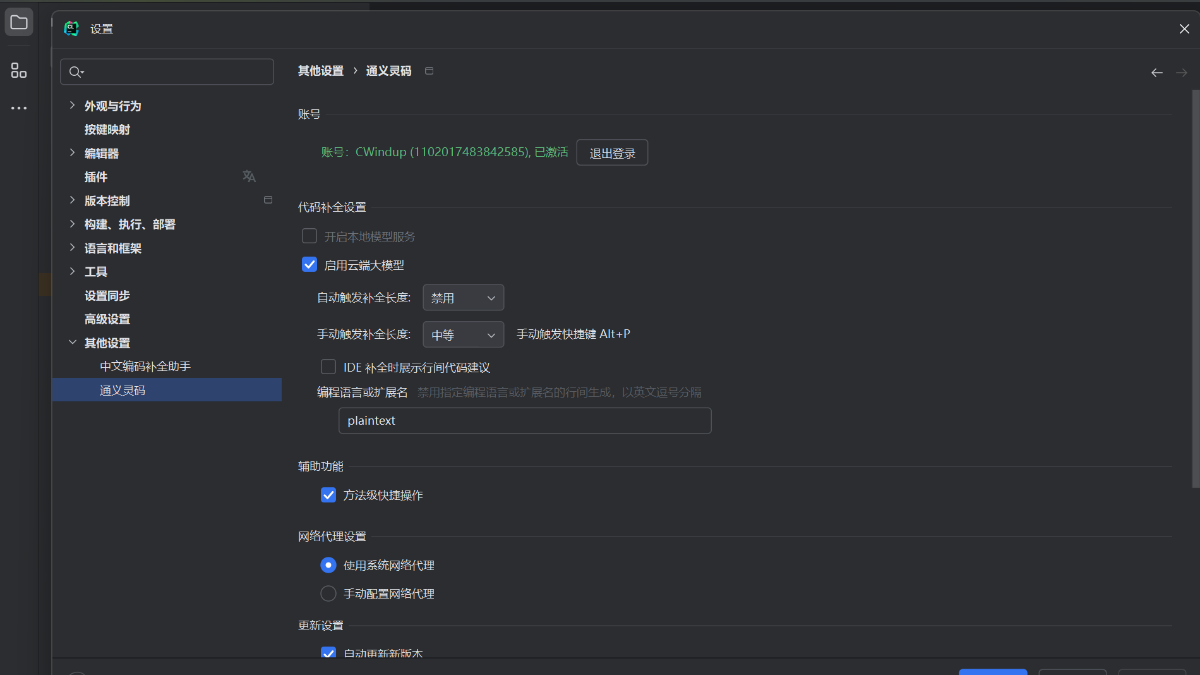The height and width of the screenshot is (675, 1200).
Task: Focus the settings search field
Action: (x=167, y=72)
